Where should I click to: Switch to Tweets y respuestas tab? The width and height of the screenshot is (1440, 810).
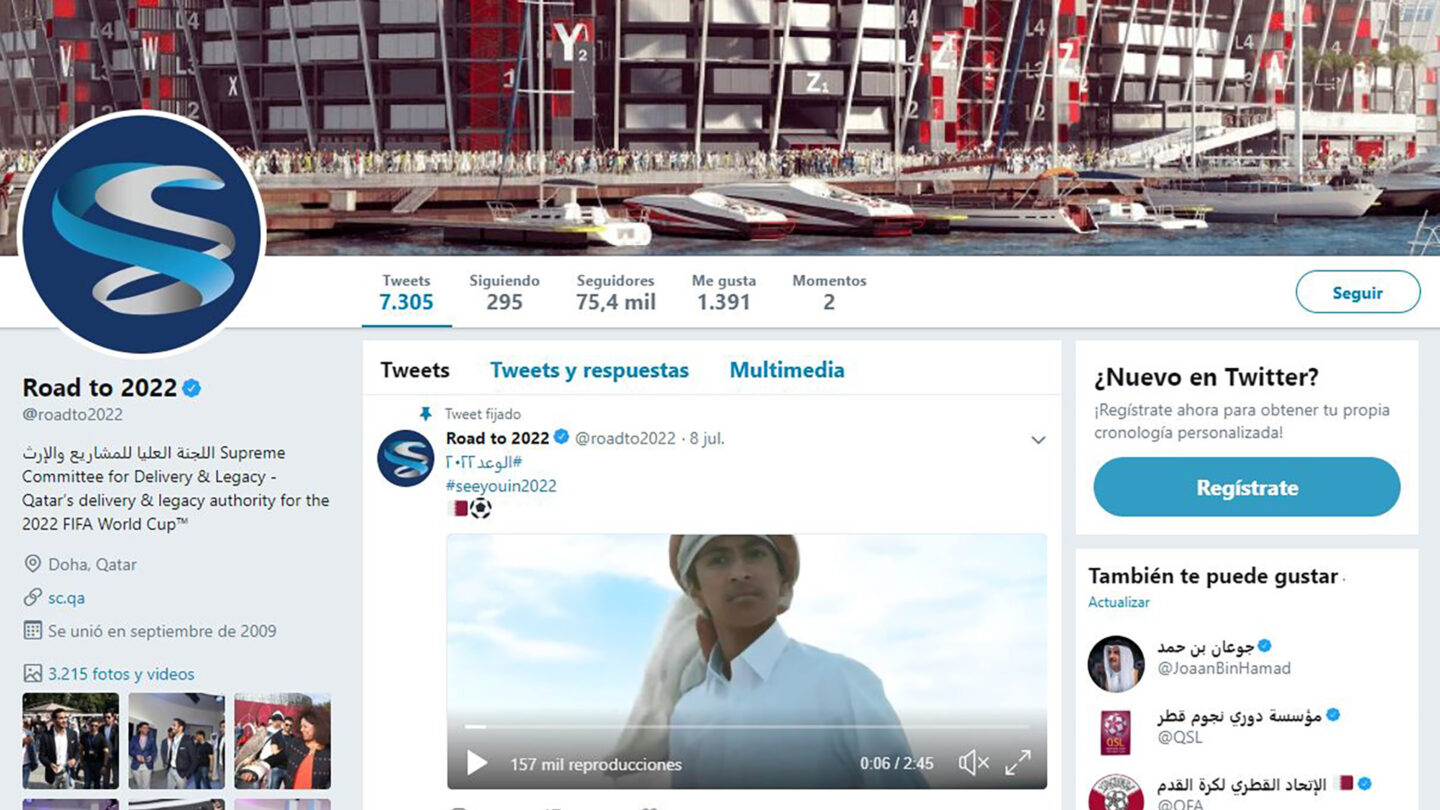[589, 370]
